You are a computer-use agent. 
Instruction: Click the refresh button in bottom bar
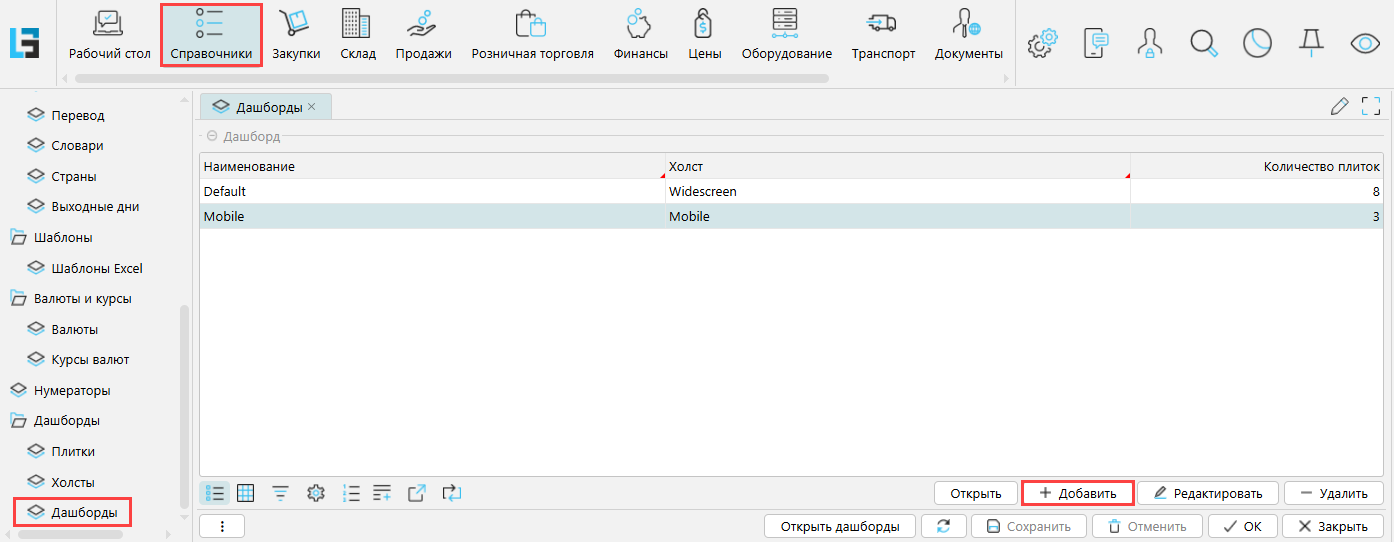pos(943,526)
